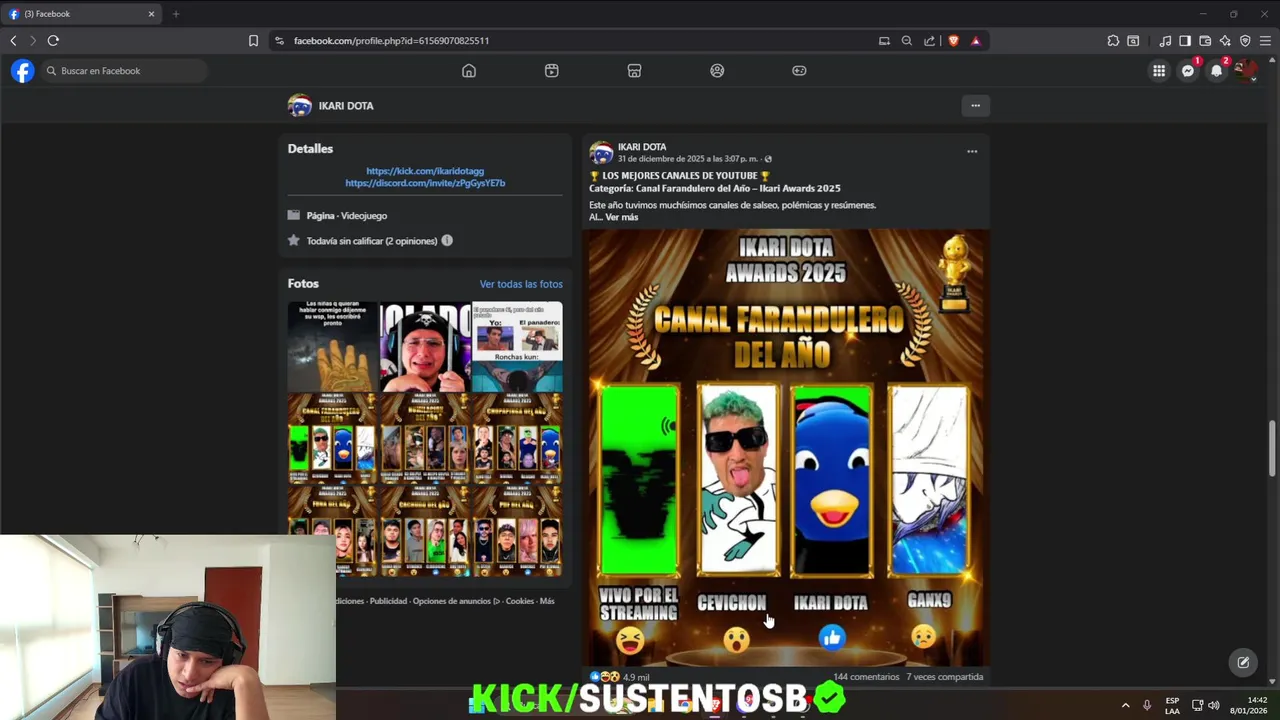
Task: Open the notifications bell
Action: 1216,71
